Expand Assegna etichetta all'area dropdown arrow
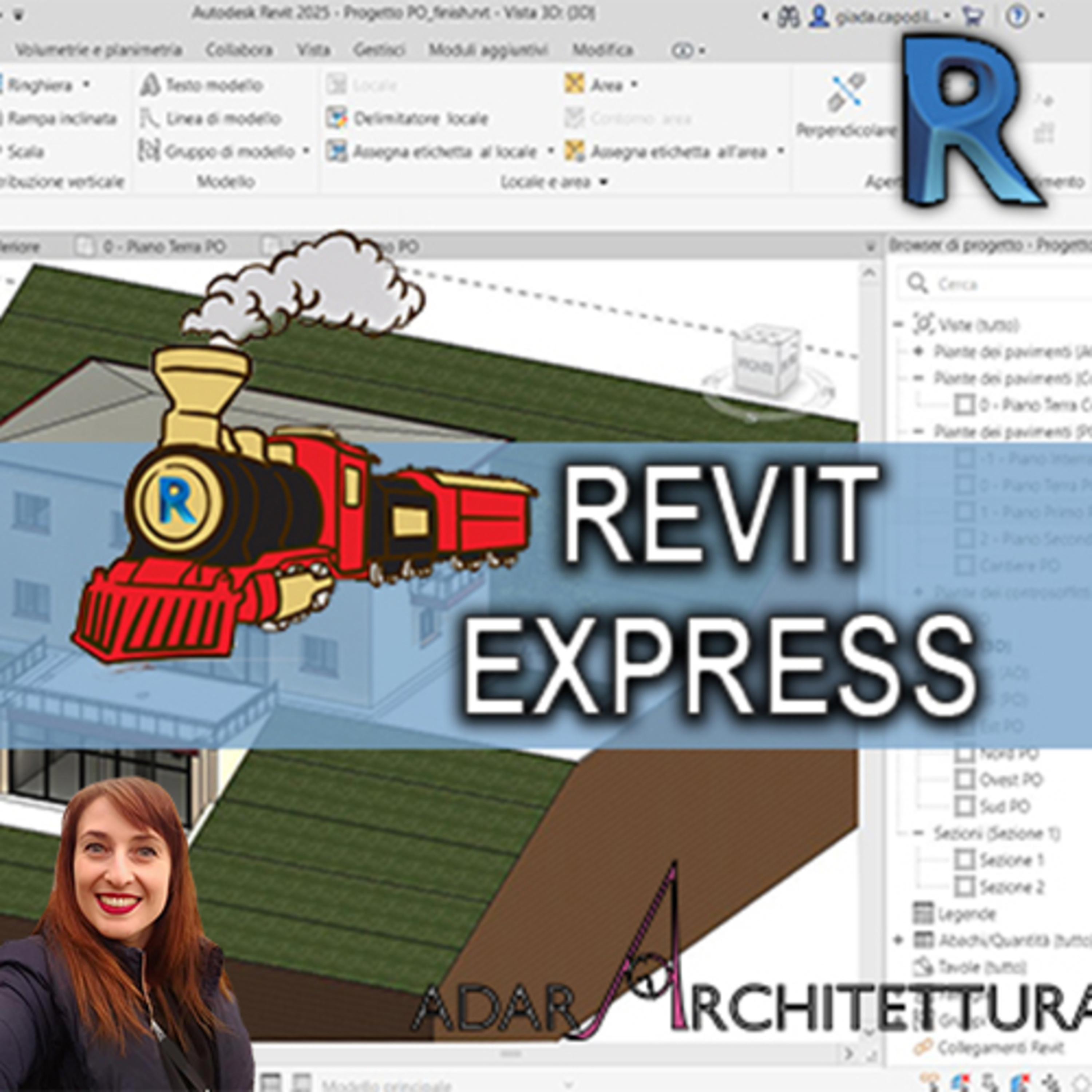1092x1092 pixels. [780, 151]
